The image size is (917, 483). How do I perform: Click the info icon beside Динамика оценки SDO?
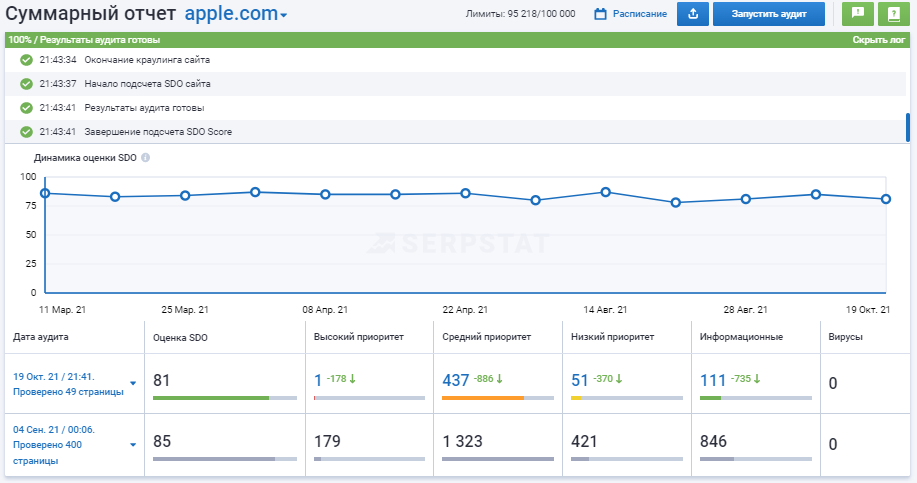(146, 158)
